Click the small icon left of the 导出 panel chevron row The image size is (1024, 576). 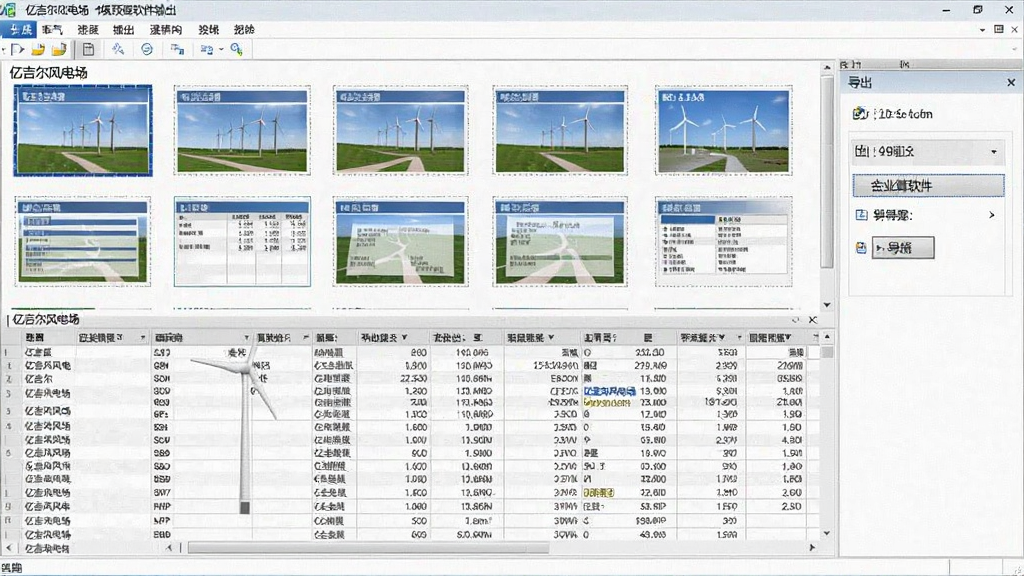[x=861, y=215]
